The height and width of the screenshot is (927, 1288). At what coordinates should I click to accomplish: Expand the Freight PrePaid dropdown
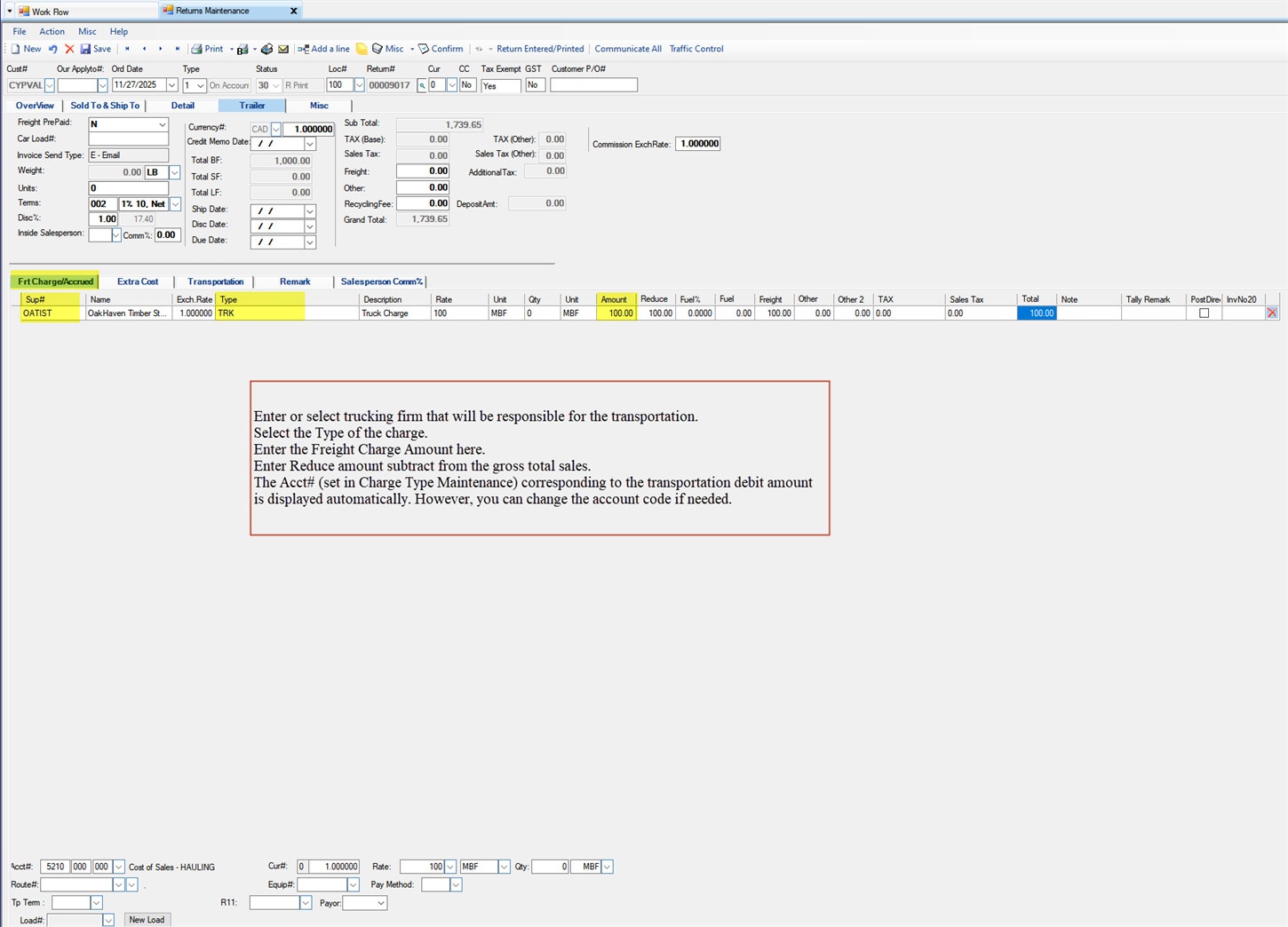click(x=161, y=124)
